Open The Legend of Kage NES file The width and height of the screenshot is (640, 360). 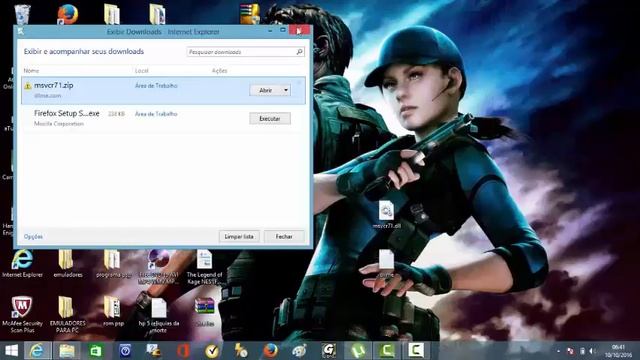coord(204,267)
